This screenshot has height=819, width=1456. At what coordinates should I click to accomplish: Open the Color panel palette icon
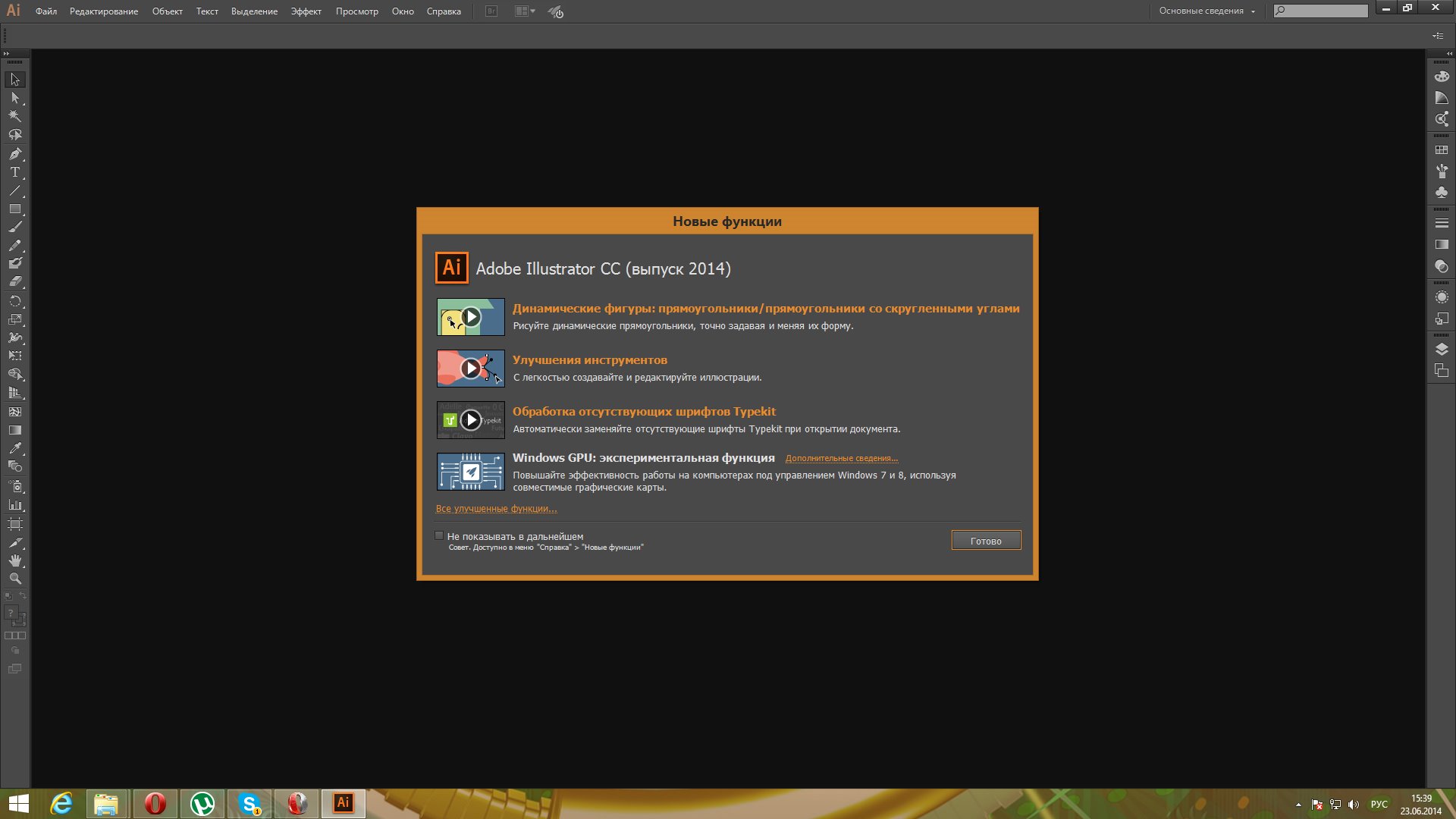(1442, 77)
